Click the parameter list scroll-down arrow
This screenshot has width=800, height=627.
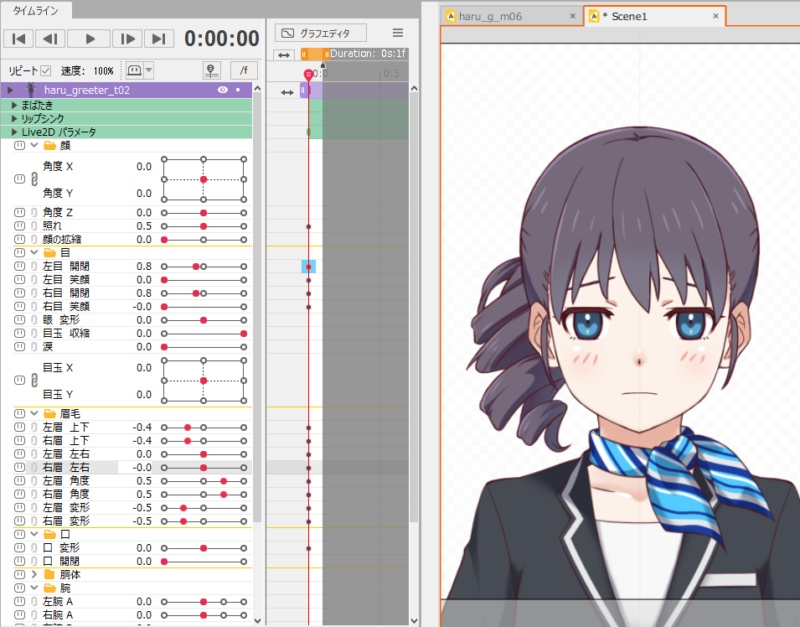click(x=258, y=620)
